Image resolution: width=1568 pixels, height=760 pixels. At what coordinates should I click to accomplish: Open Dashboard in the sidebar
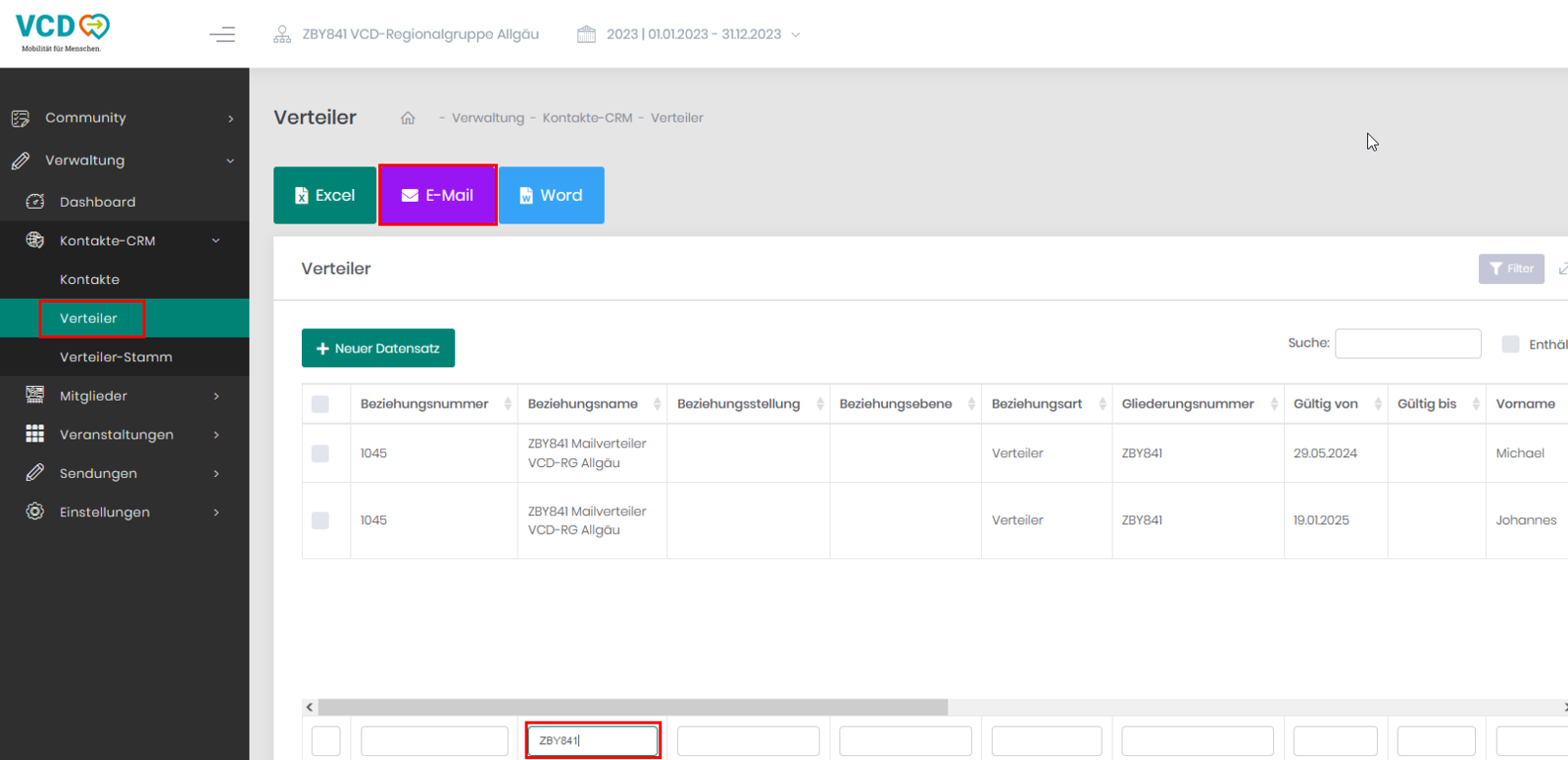98,202
